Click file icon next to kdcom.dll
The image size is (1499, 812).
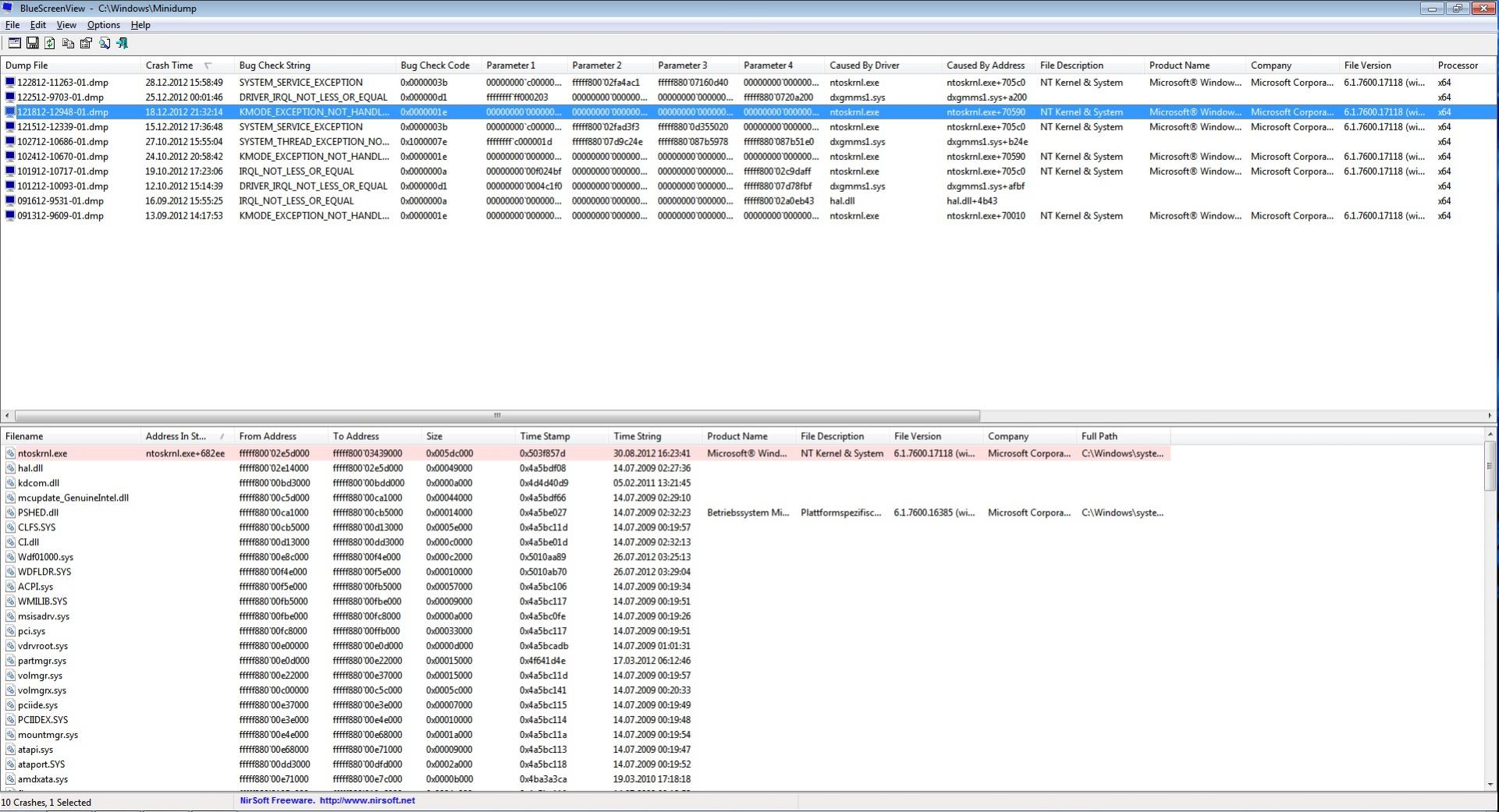point(10,483)
